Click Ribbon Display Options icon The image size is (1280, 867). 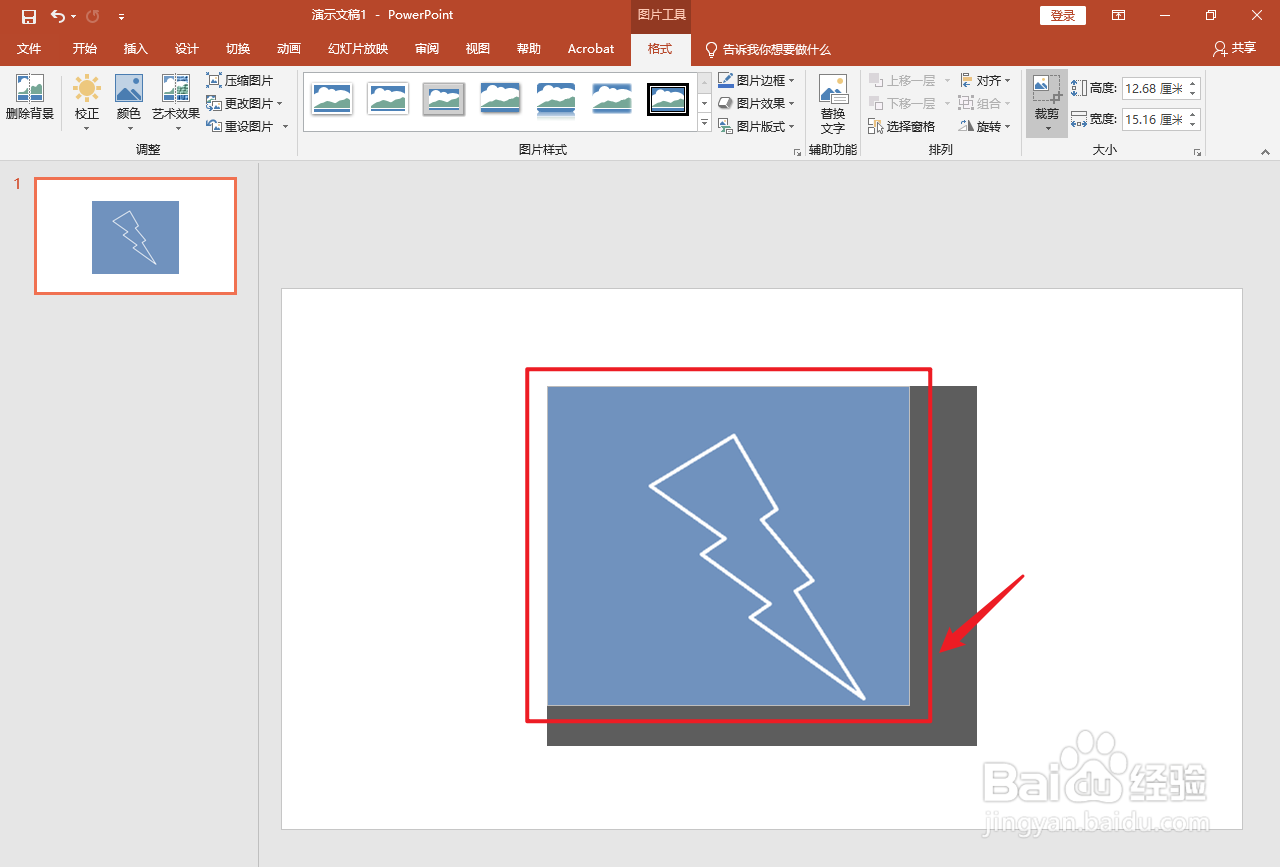(x=1118, y=16)
